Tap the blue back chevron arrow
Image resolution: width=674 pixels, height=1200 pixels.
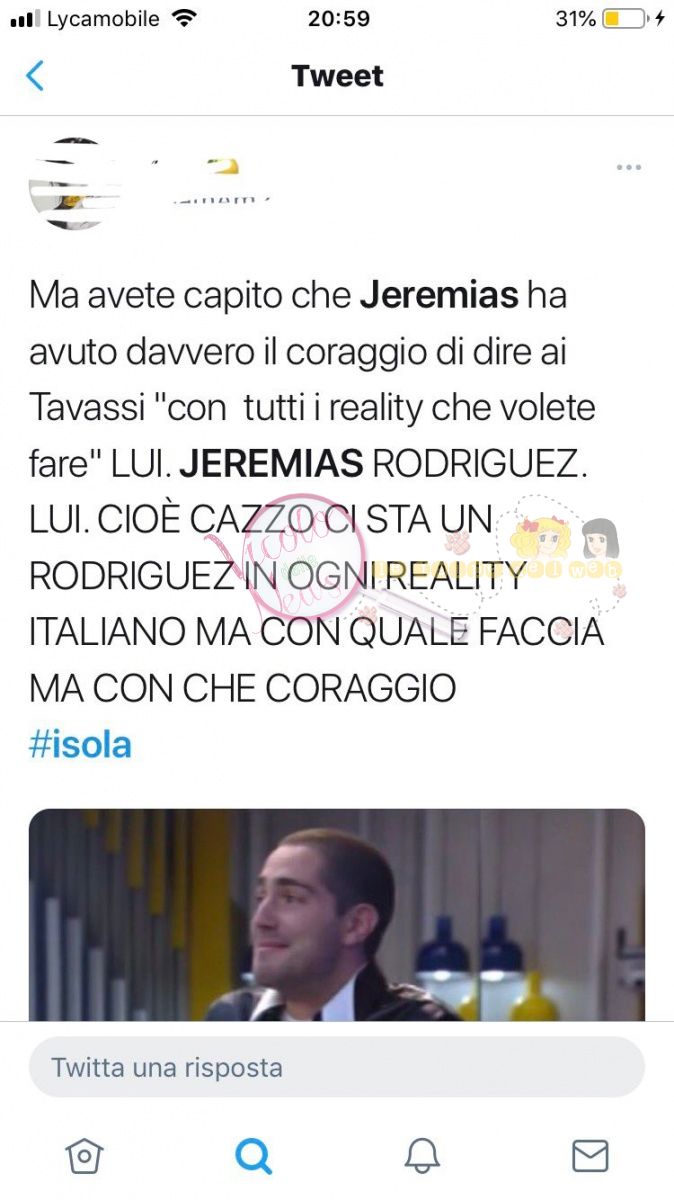[x=35, y=76]
